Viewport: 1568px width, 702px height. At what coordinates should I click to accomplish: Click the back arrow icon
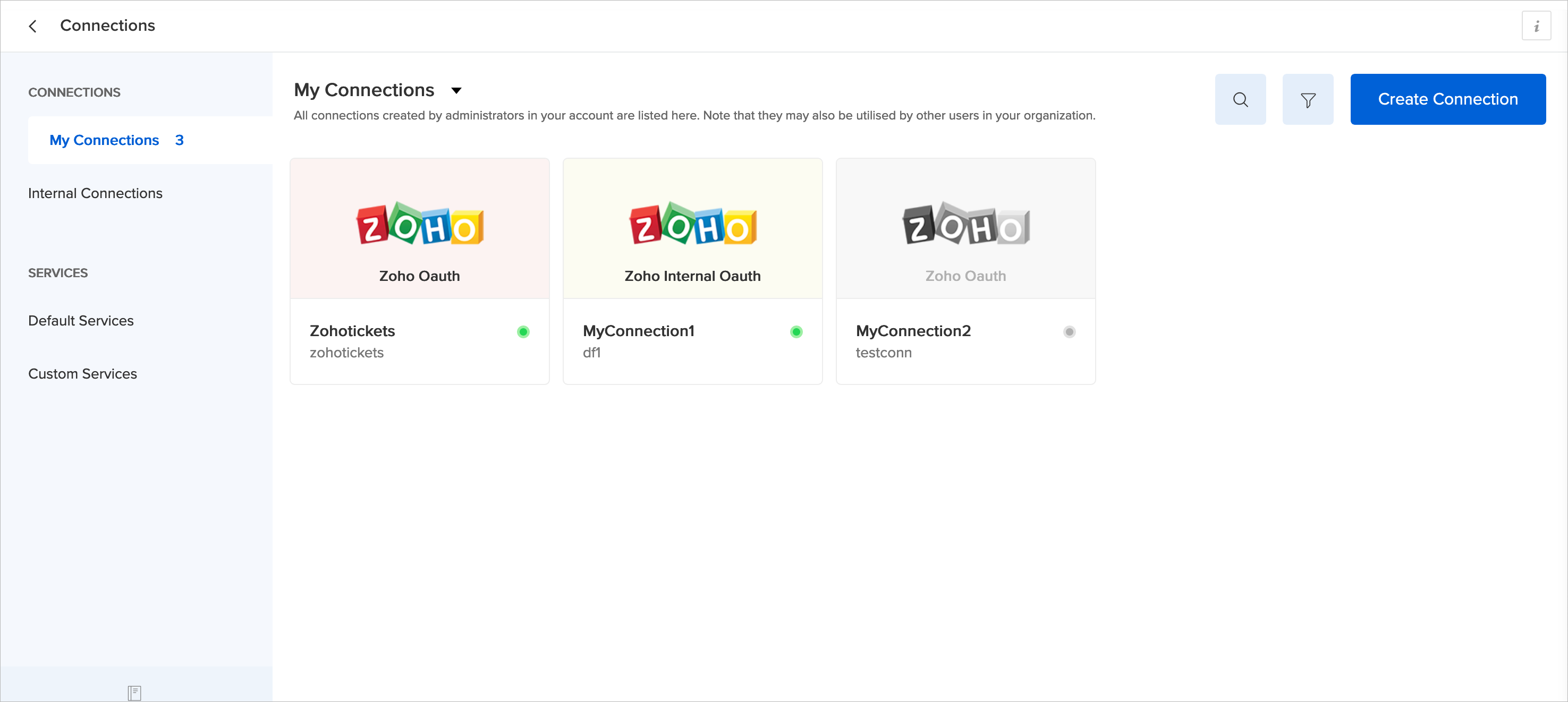click(x=33, y=26)
